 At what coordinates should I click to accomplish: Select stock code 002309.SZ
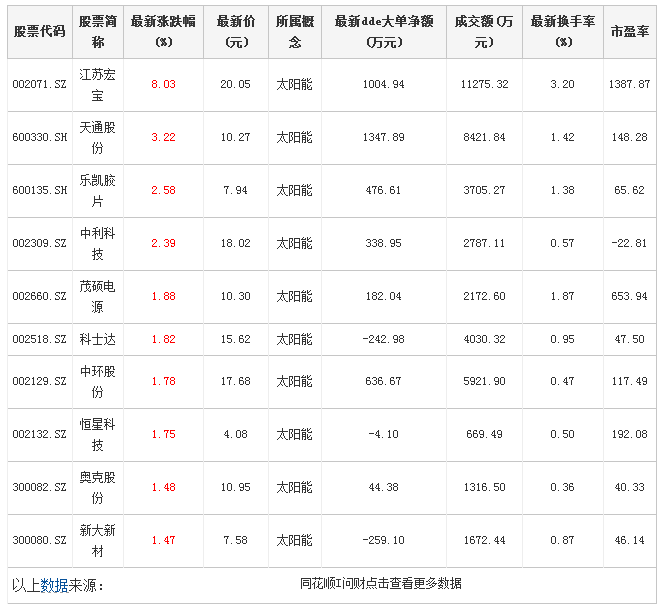tap(39, 243)
